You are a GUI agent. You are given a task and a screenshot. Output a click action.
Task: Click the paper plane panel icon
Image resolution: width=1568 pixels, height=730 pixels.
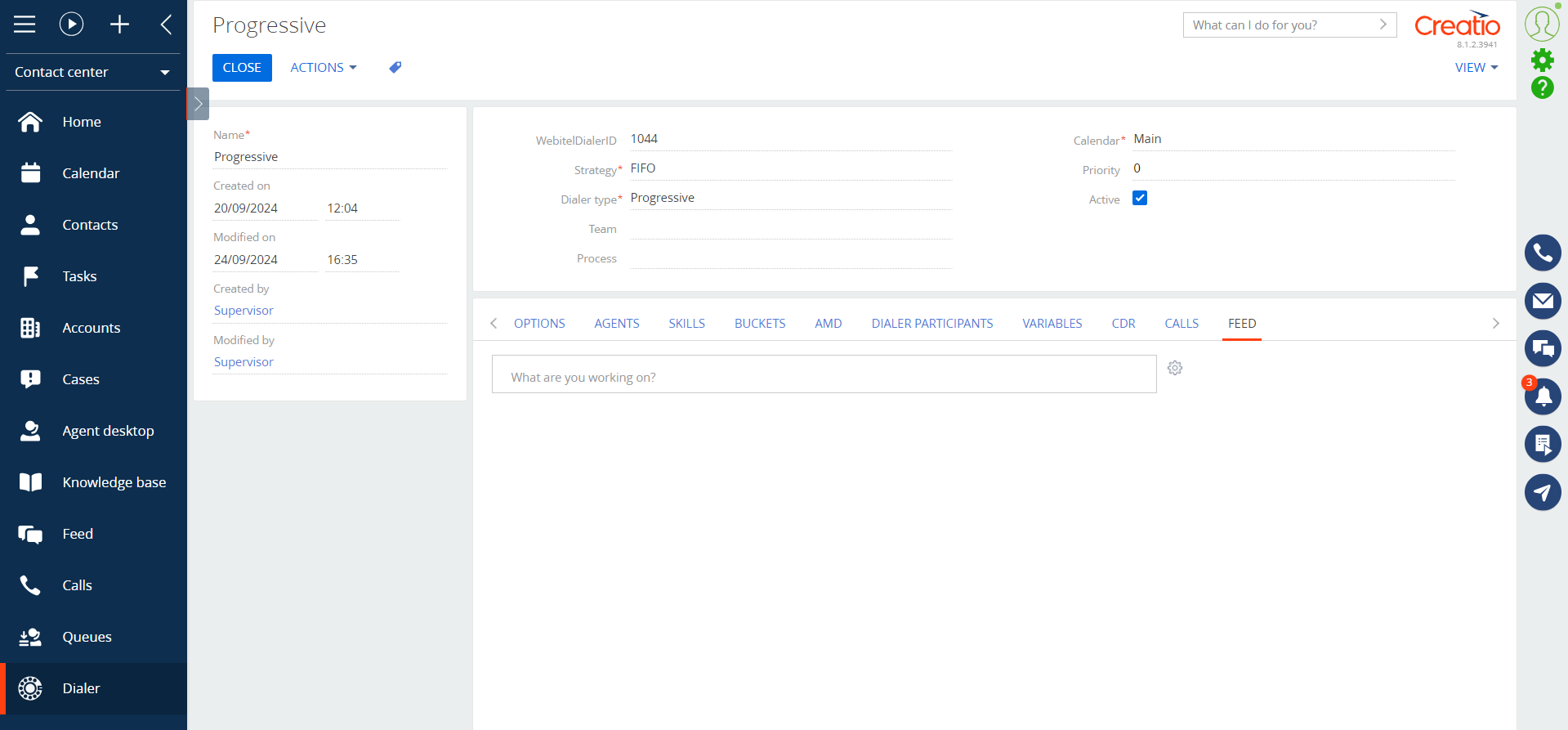tap(1543, 492)
